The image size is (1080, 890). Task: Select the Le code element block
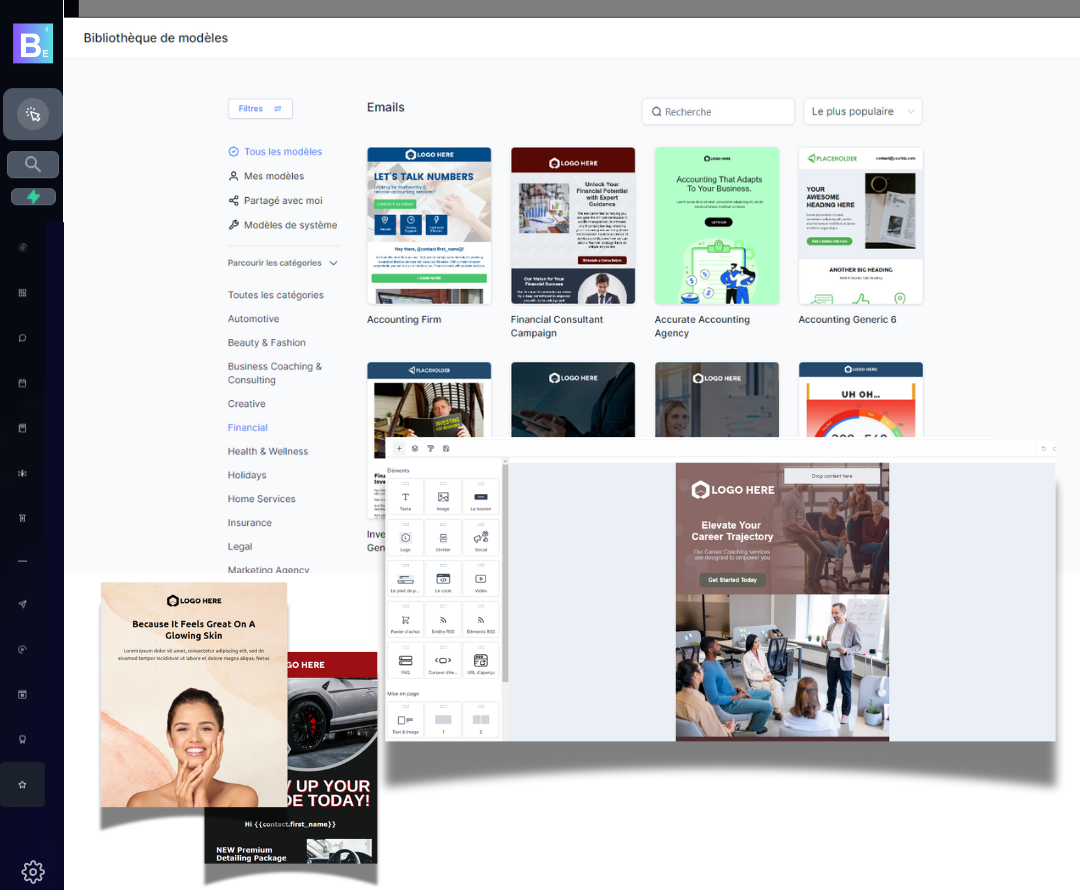pos(443,579)
